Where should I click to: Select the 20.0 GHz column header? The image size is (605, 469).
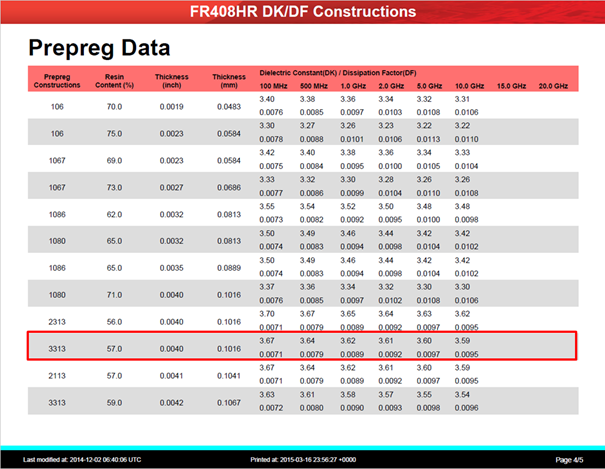(x=553, y=88)
